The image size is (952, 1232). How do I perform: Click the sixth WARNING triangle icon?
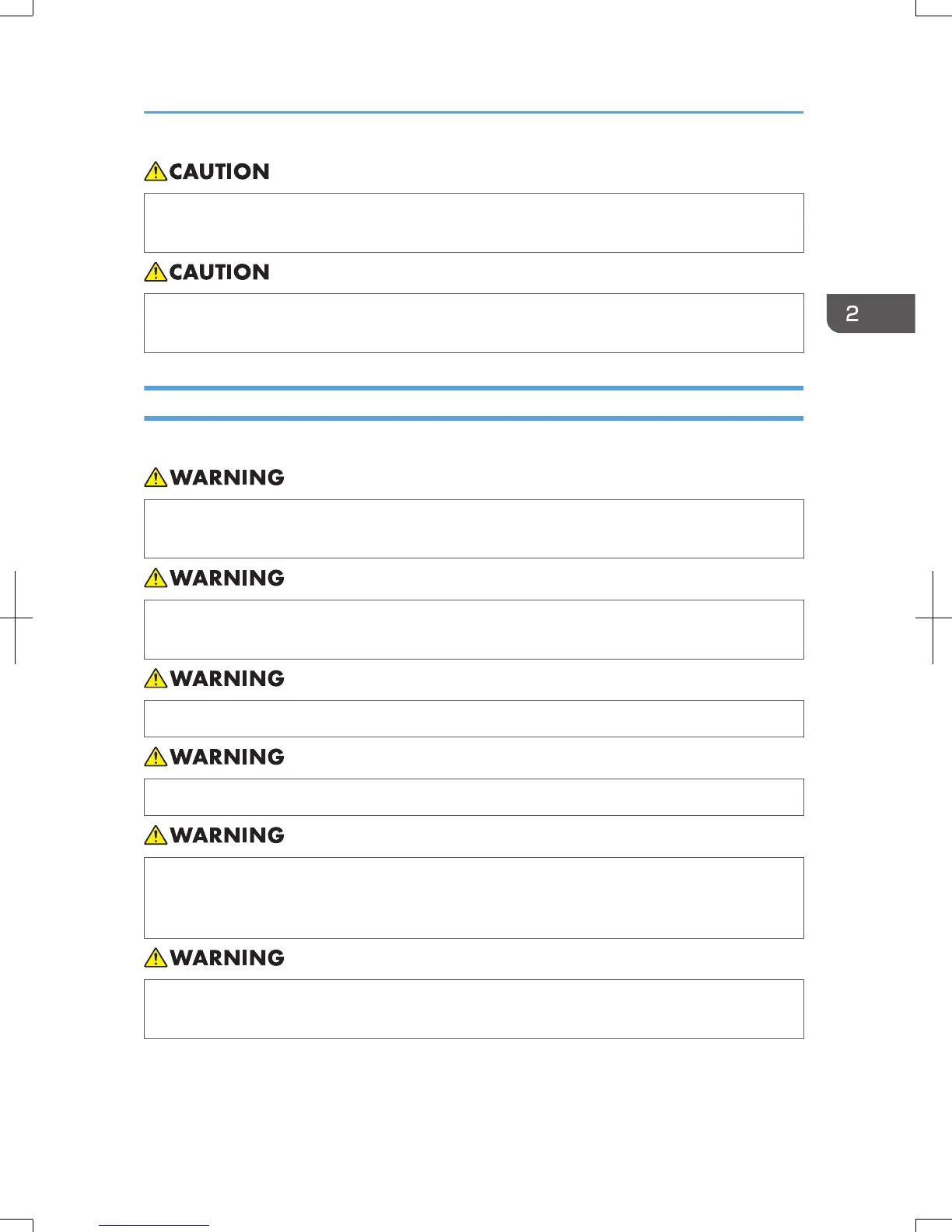156,957
